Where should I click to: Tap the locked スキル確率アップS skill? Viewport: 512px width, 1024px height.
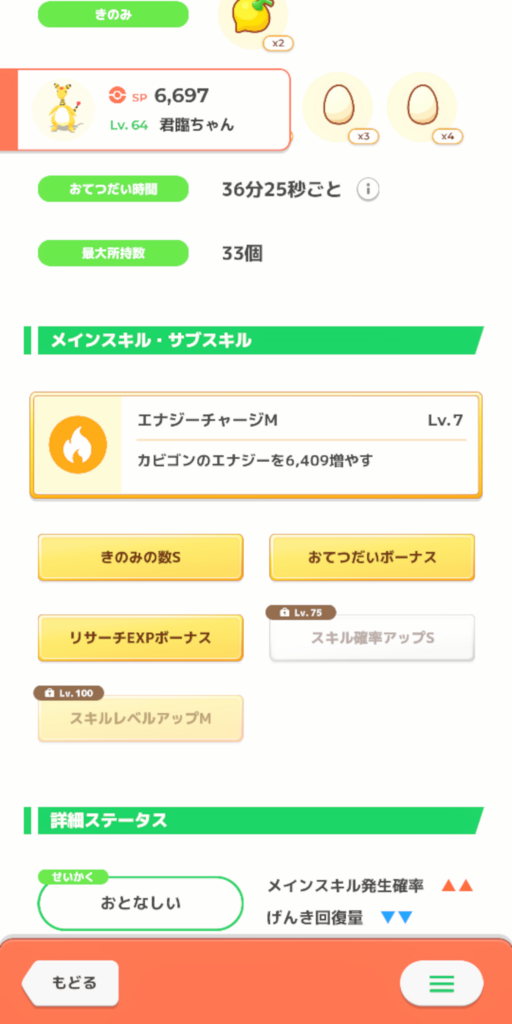[x=372, y=637]
